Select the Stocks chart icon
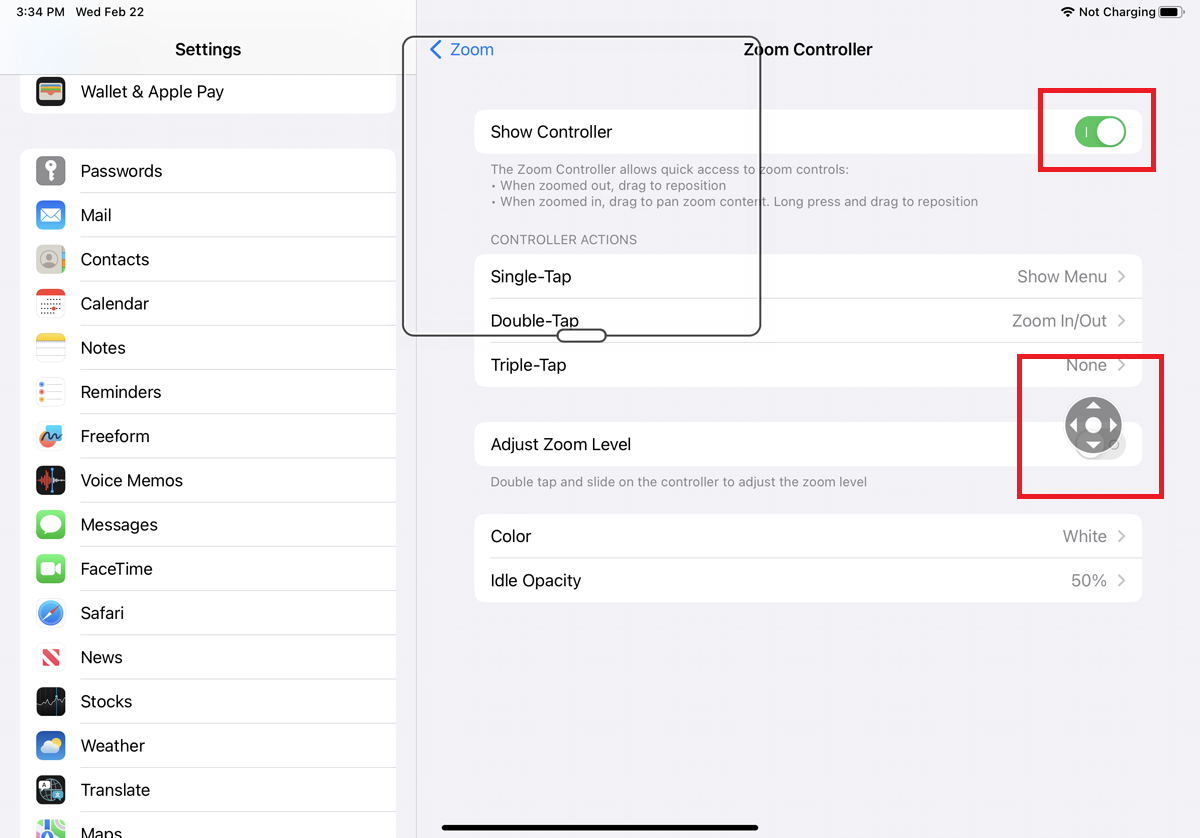The width and height of the screenshot is (1200, 838). pyautogui.click(x=51, y=702)
